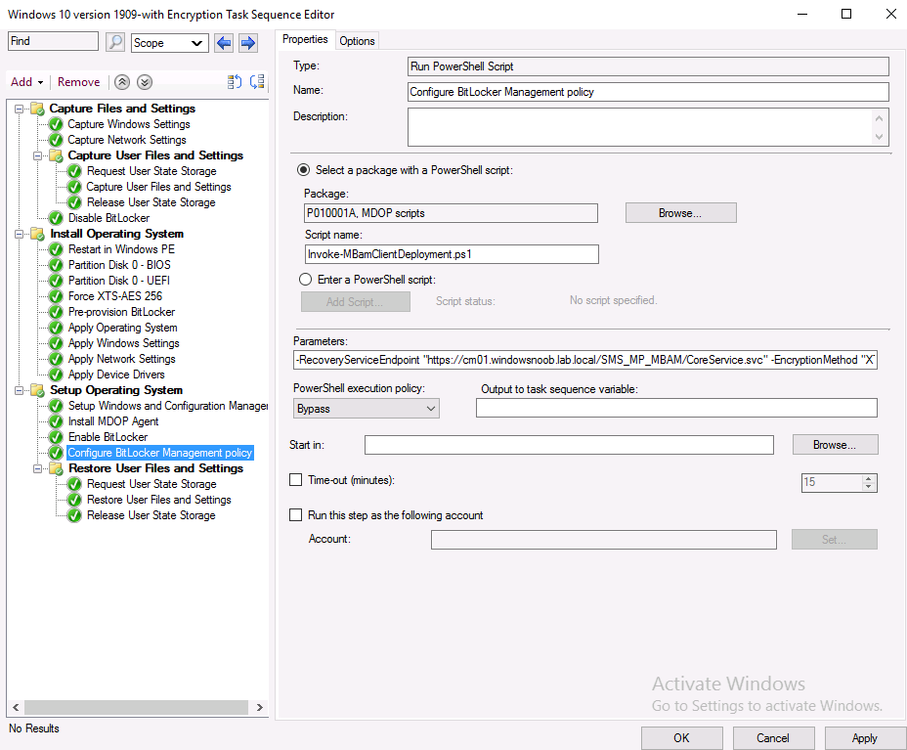Click the folder icon of Setup Operating System
The width and height of the screenshot is (907, 750).
38,390
